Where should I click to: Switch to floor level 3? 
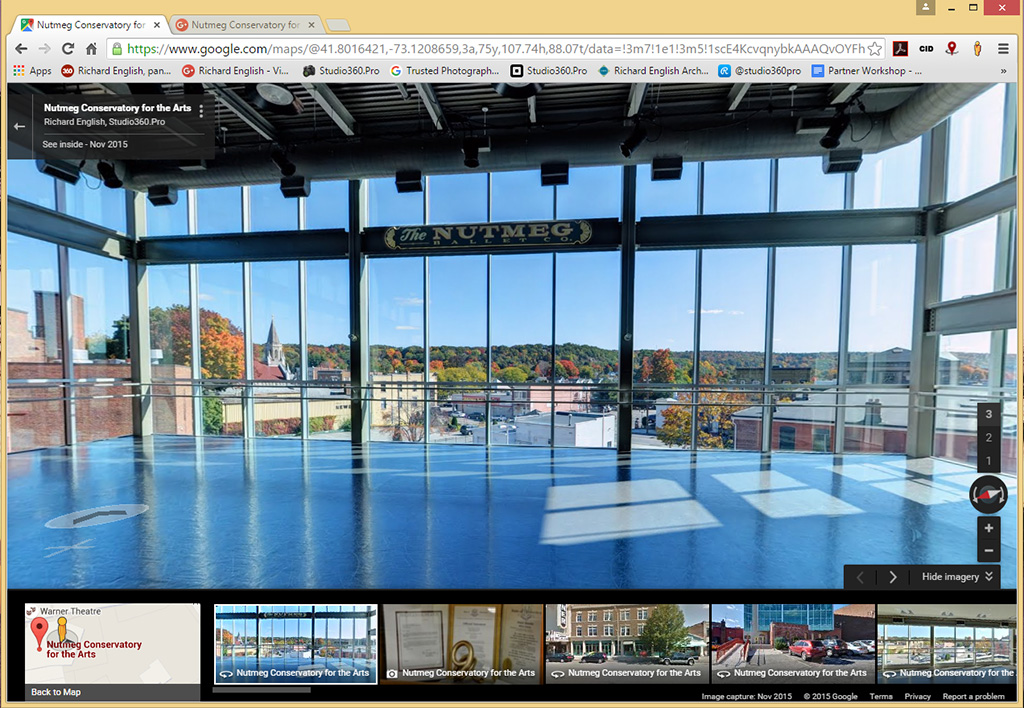tap(989, 414)
